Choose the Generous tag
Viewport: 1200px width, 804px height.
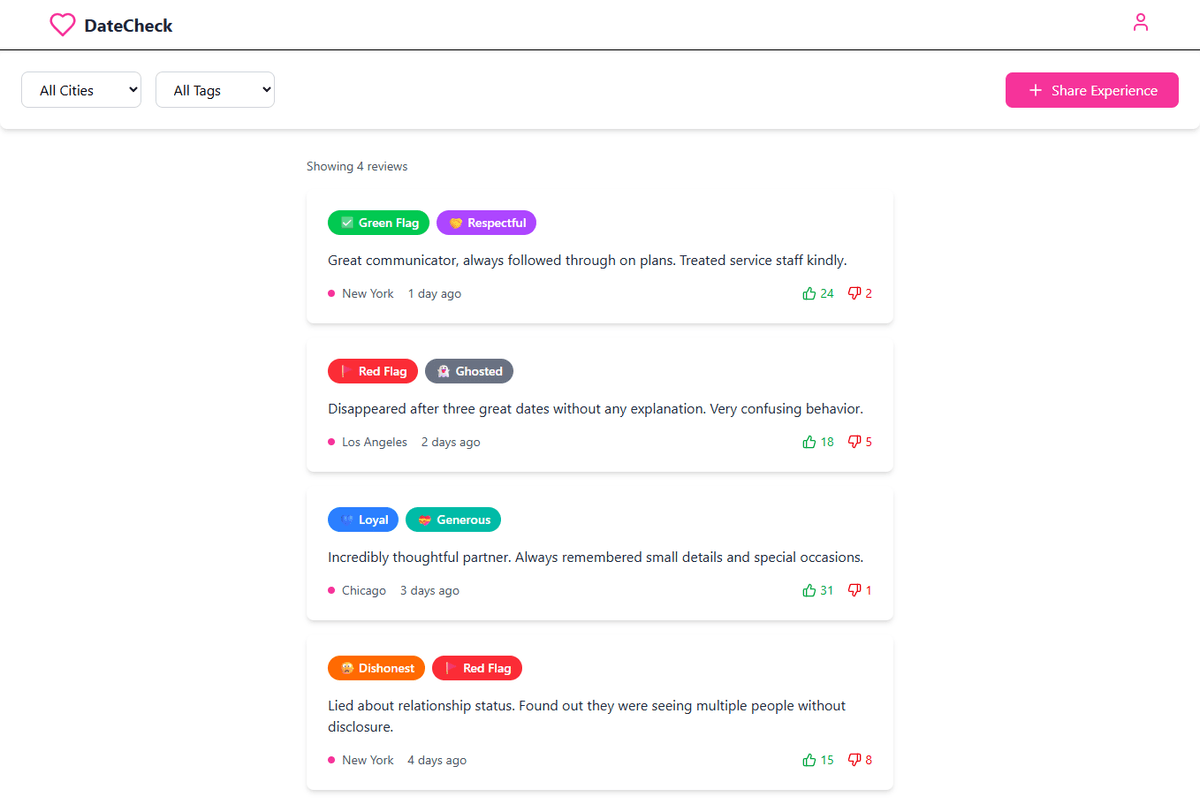(x=453, y=519)
